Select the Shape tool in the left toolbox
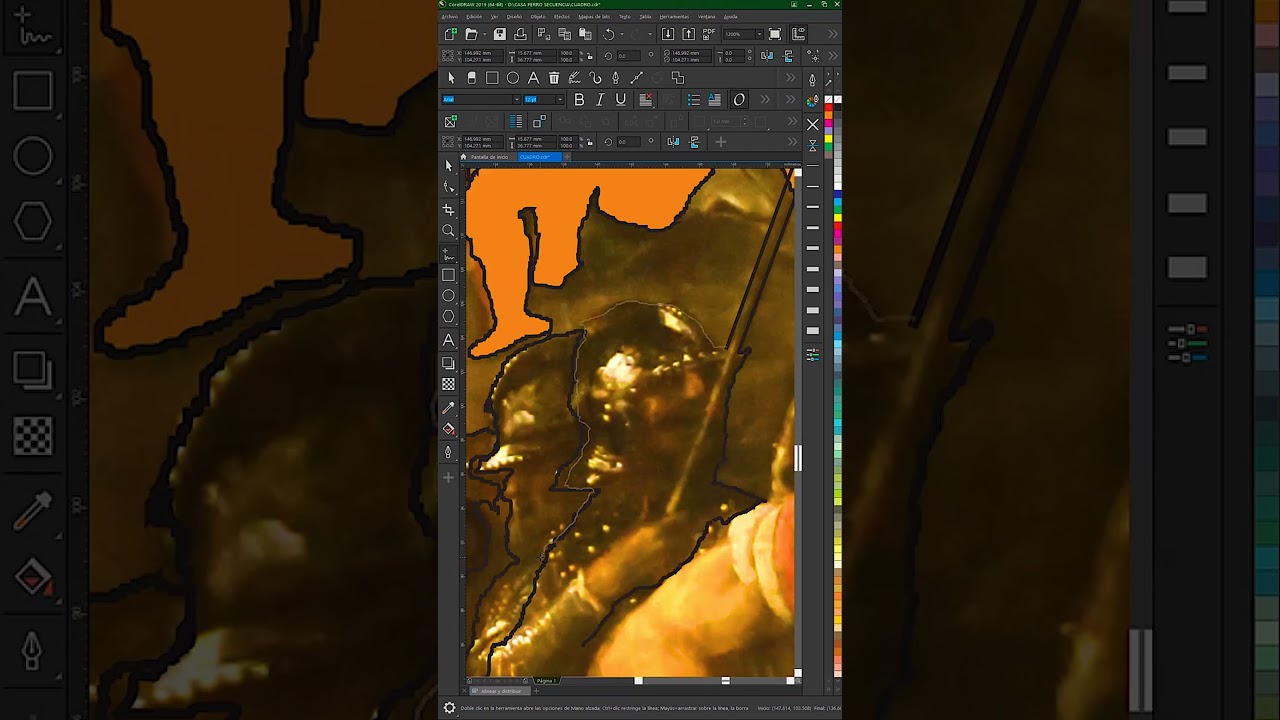 click(449, 186)
